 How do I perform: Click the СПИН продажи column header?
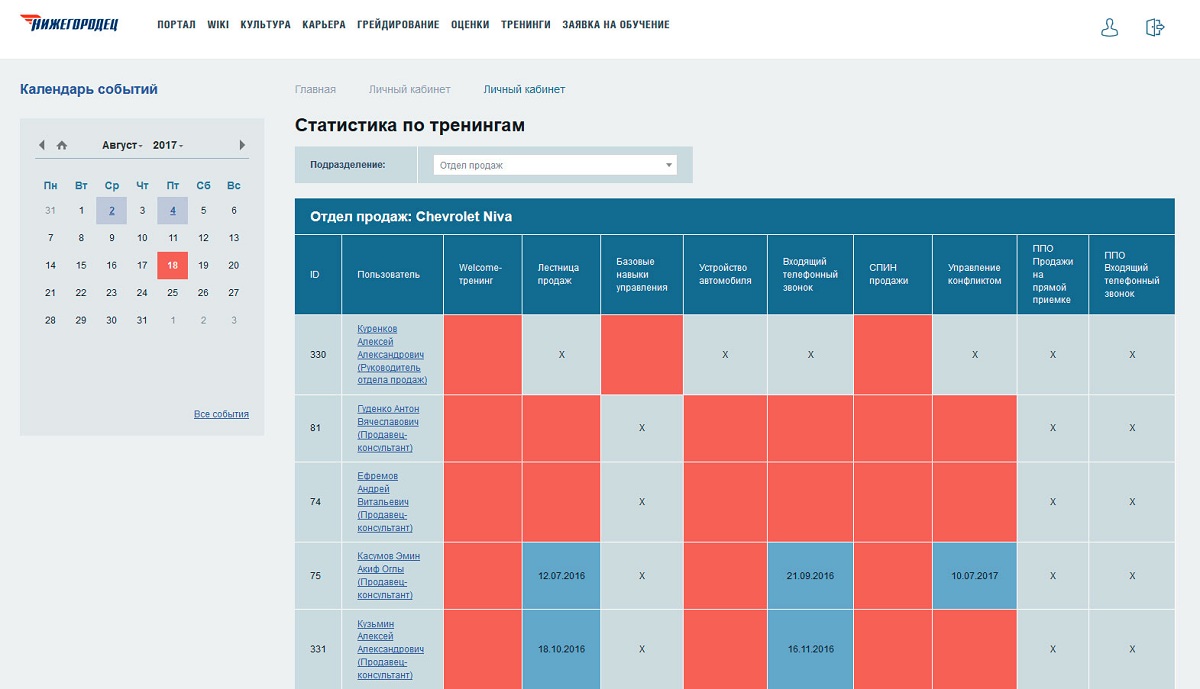(892, 274)
